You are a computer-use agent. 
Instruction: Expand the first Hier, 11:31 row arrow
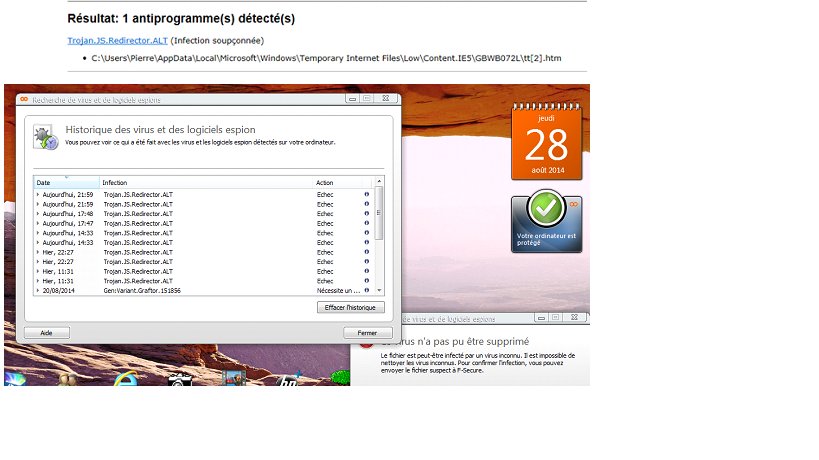[x=38, y=272]
